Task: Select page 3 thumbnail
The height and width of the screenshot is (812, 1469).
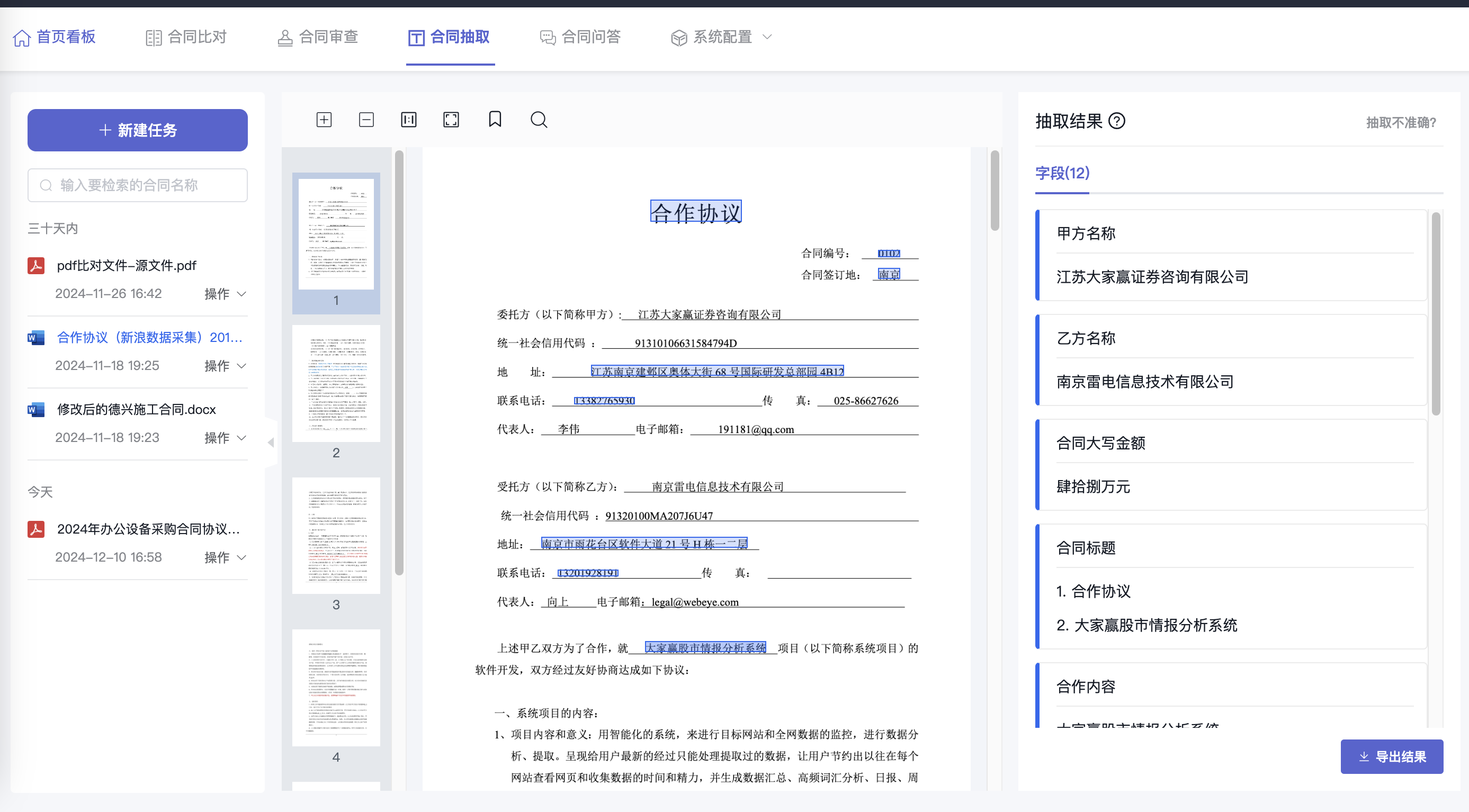Action: [336, 536]
